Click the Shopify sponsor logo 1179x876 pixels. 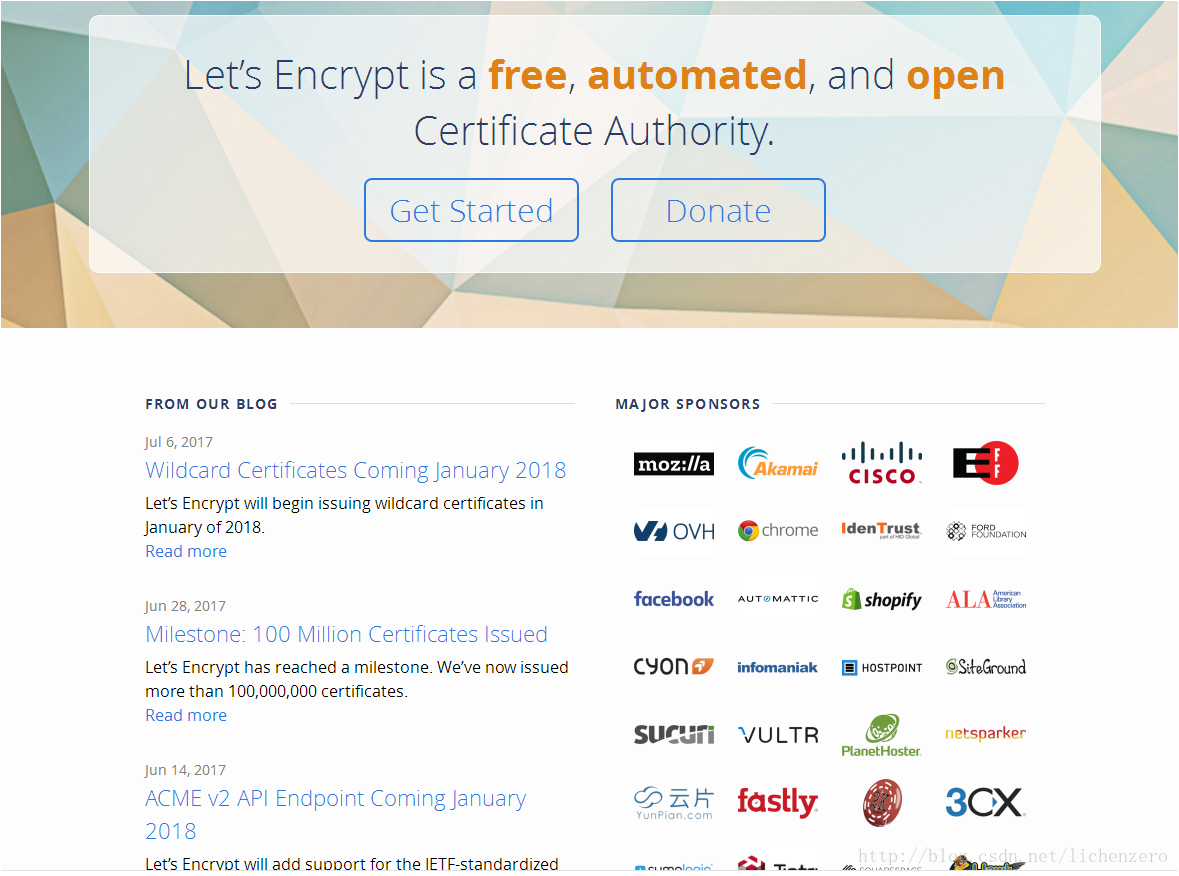point(881,599)
